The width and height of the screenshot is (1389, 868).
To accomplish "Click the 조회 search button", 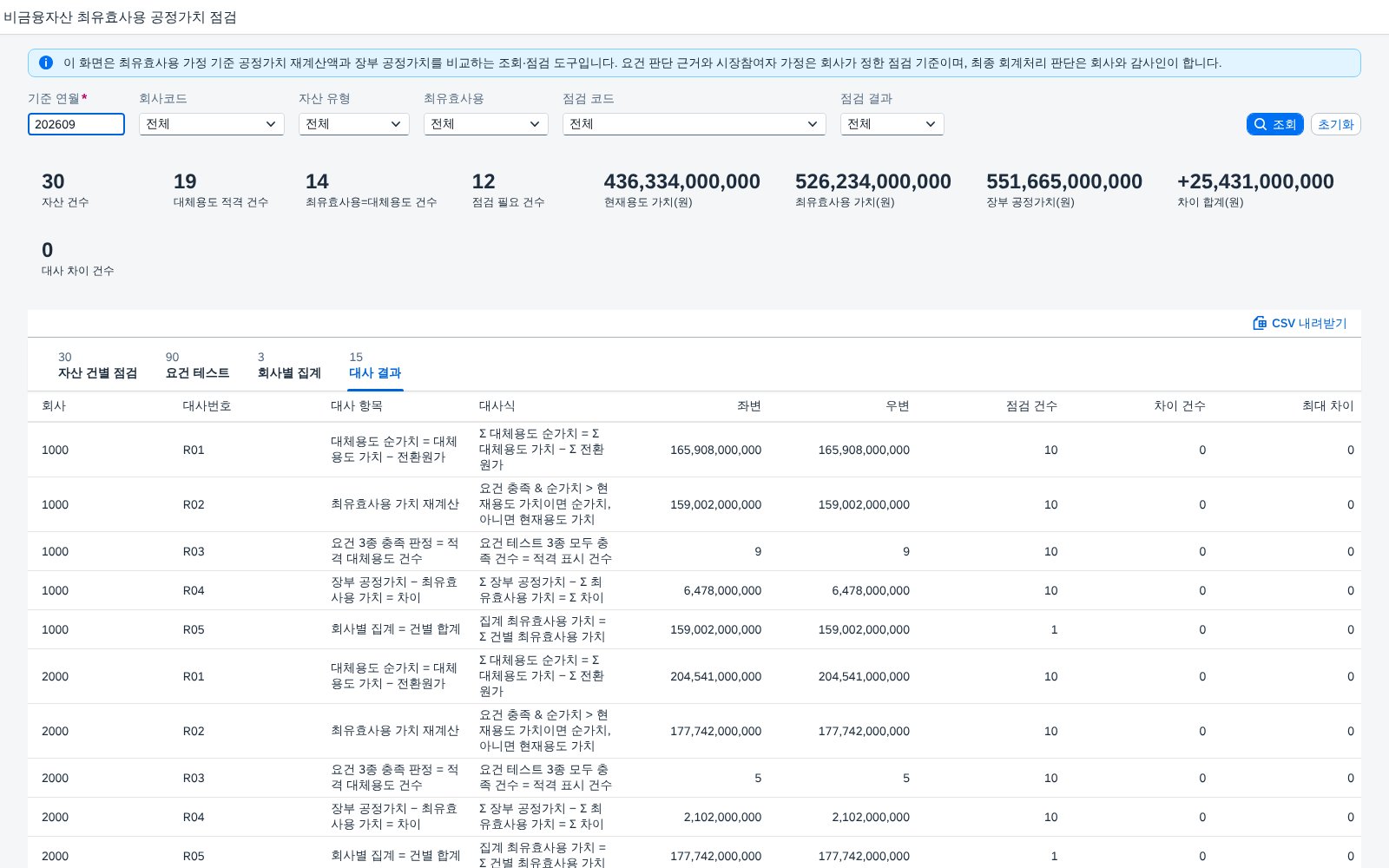I will pyautogui.click(x=1274, y=124).
